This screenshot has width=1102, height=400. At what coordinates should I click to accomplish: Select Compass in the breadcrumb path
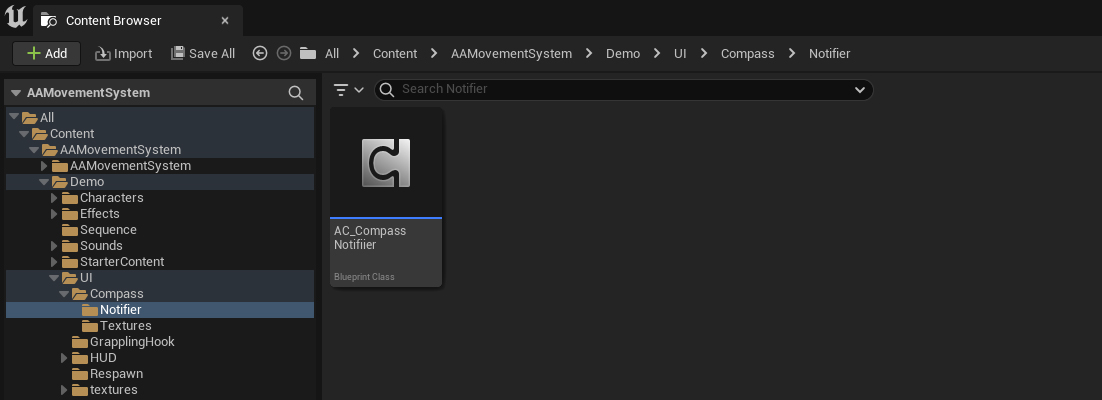coord(747,53)
